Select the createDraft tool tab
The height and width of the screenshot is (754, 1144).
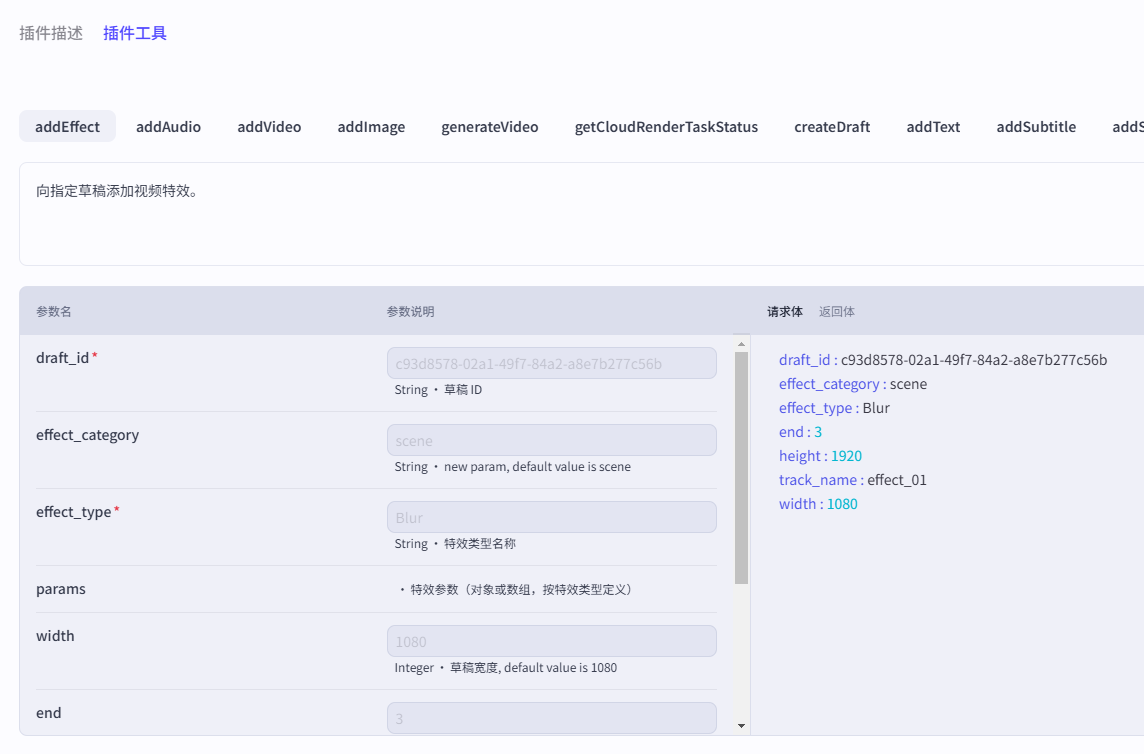[832, 127]
